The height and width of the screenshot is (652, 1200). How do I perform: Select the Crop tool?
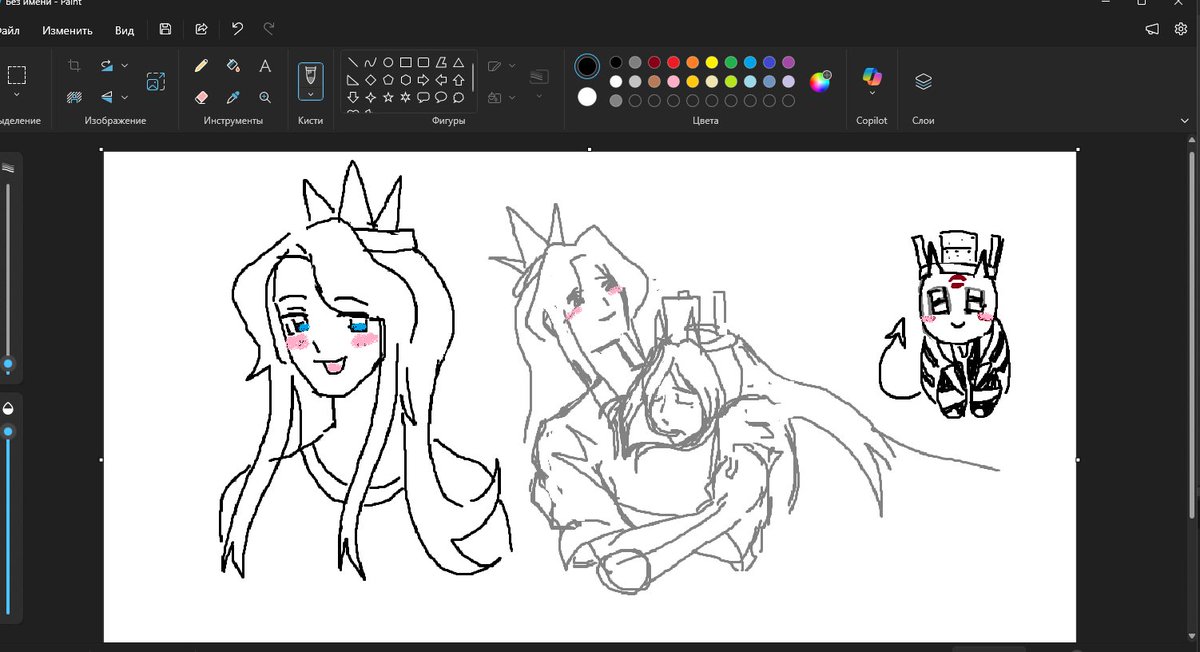74,66
